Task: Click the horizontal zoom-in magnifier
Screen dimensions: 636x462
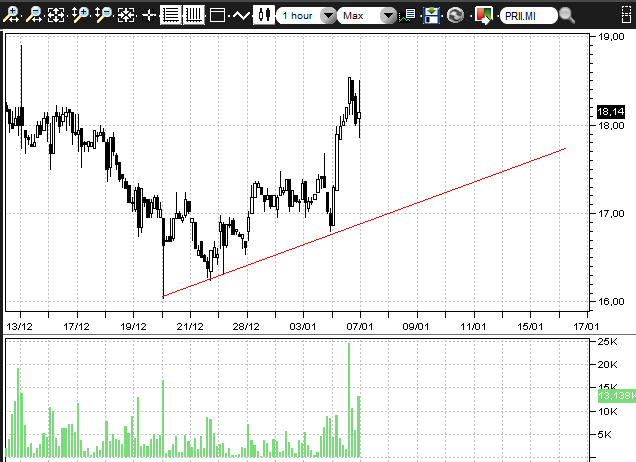Action: coord(11,15)
